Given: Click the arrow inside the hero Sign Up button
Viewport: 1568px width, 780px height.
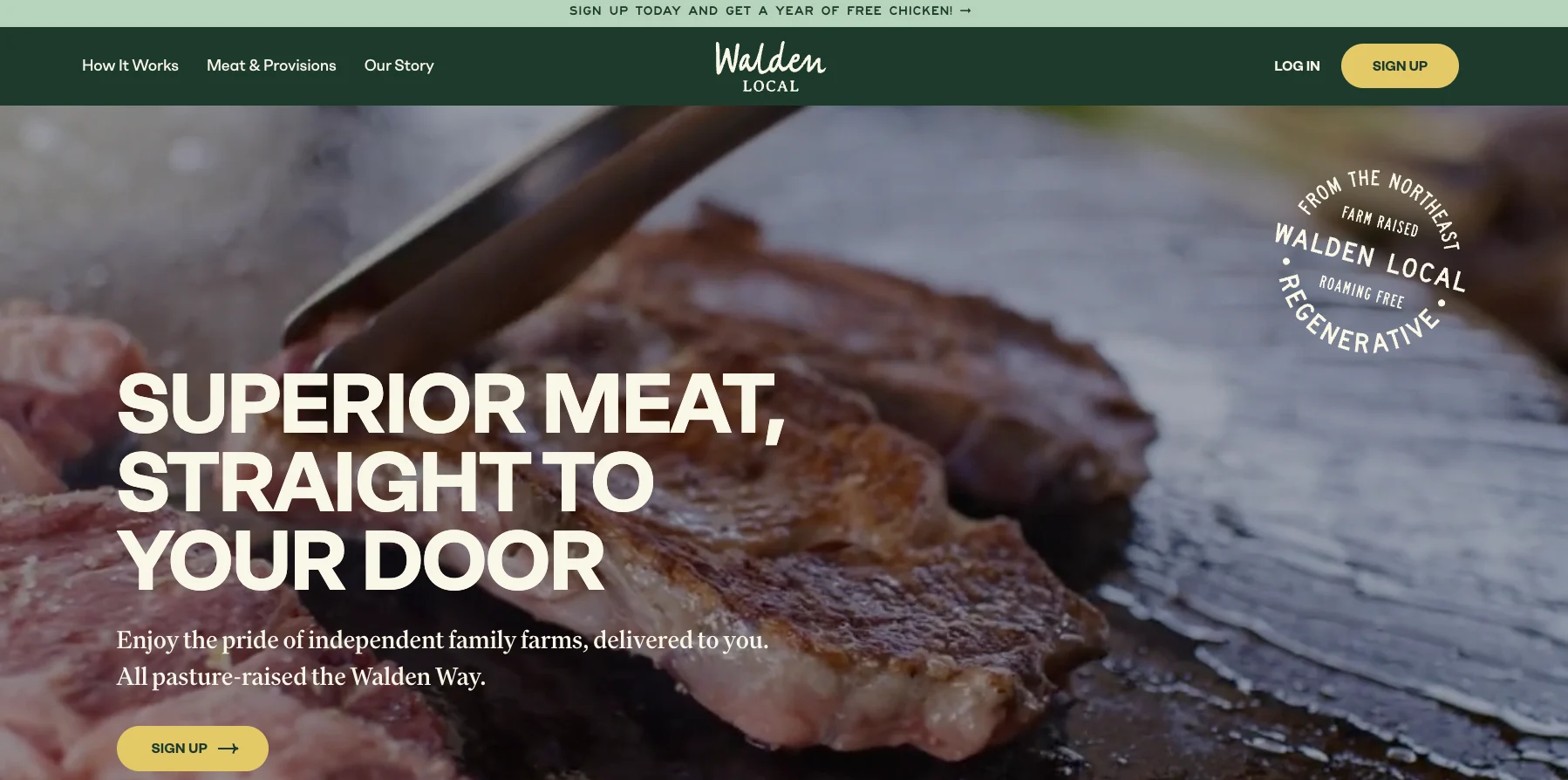Looking at the screenshot, I should pos(228,749).
